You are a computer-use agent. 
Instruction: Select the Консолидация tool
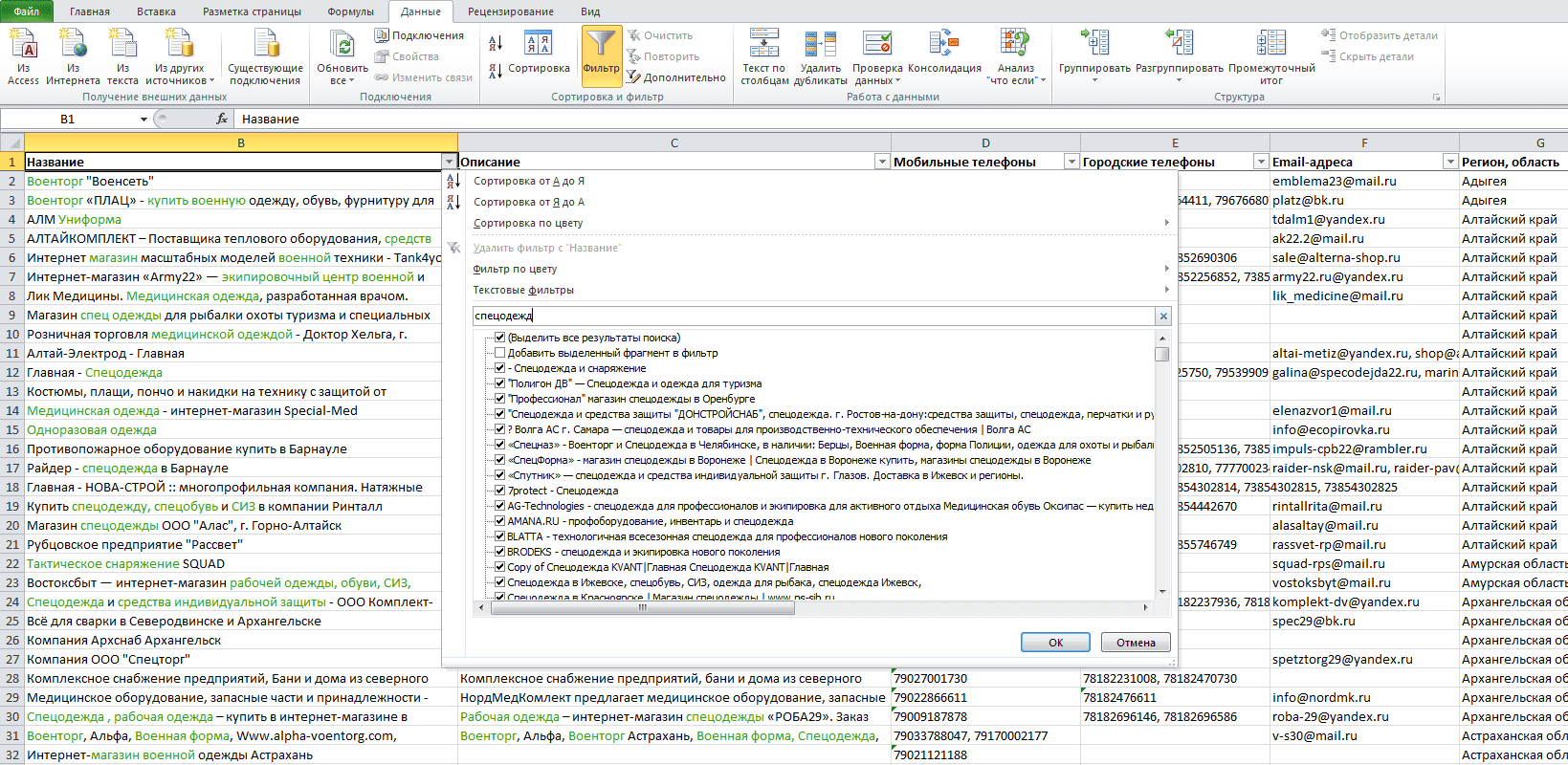pyautogui.click(x=944, y=57)
